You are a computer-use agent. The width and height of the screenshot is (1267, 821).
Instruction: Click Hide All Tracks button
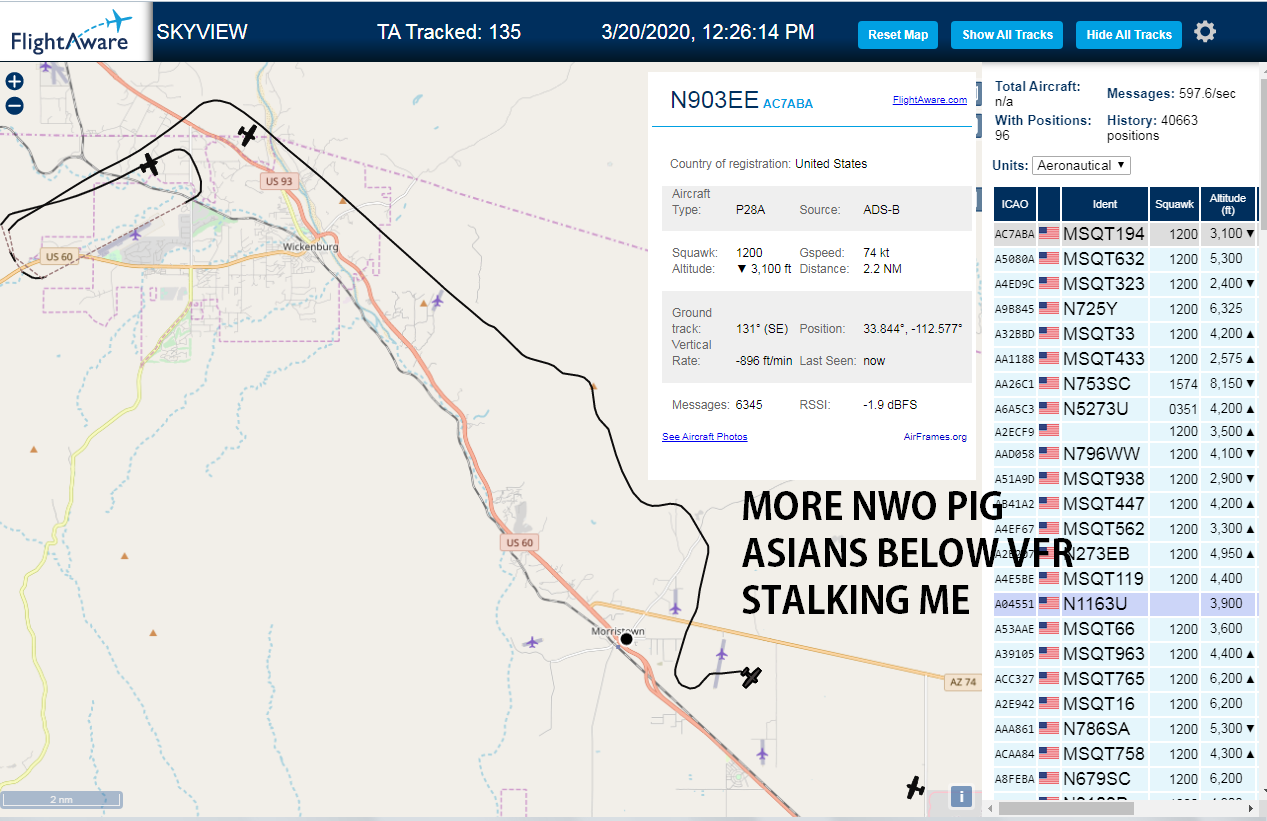1129,34
